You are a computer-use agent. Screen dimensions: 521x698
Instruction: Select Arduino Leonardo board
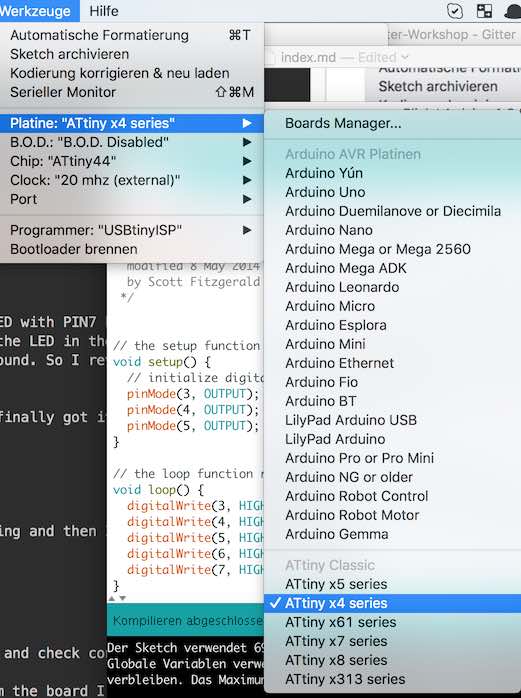point(392,287)
